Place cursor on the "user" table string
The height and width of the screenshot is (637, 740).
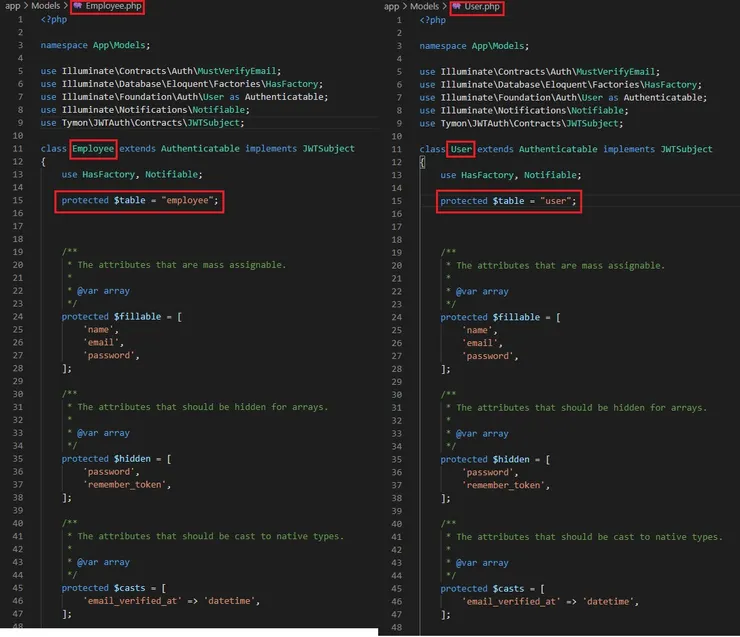tap(555, 201)
